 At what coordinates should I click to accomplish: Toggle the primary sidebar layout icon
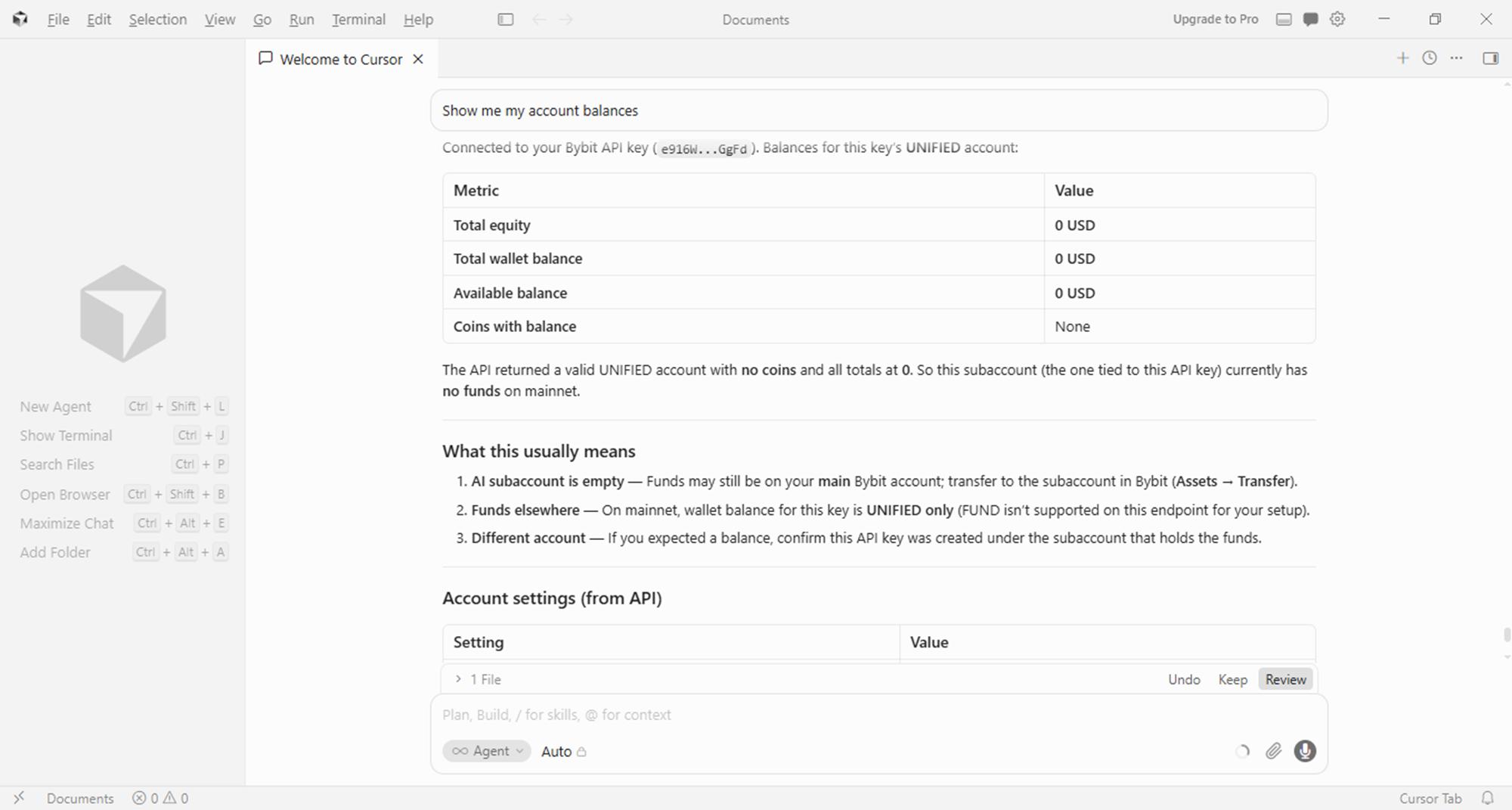click(x=506, y=20)
